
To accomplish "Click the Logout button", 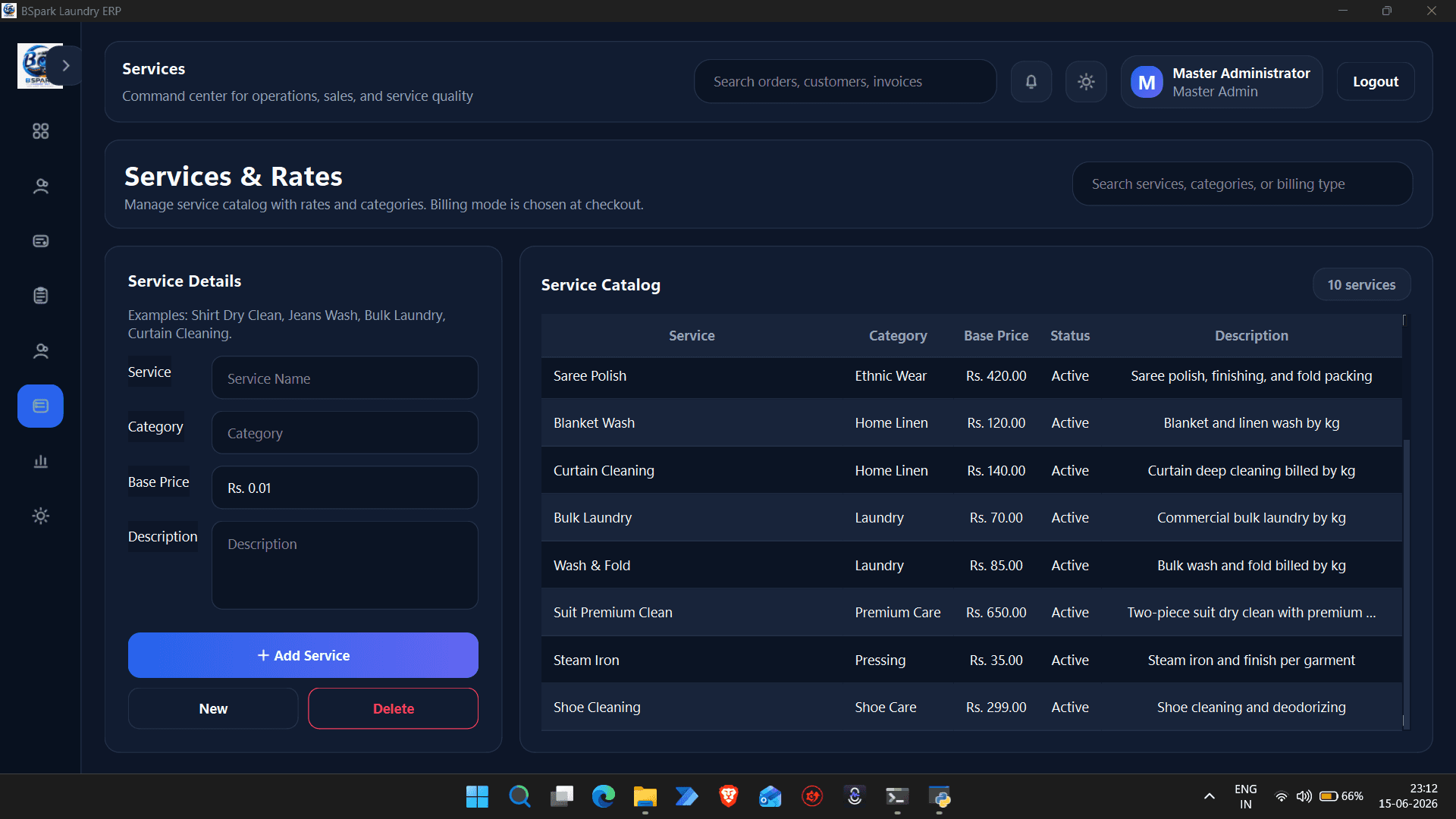I will click(x=1376, y=81).
